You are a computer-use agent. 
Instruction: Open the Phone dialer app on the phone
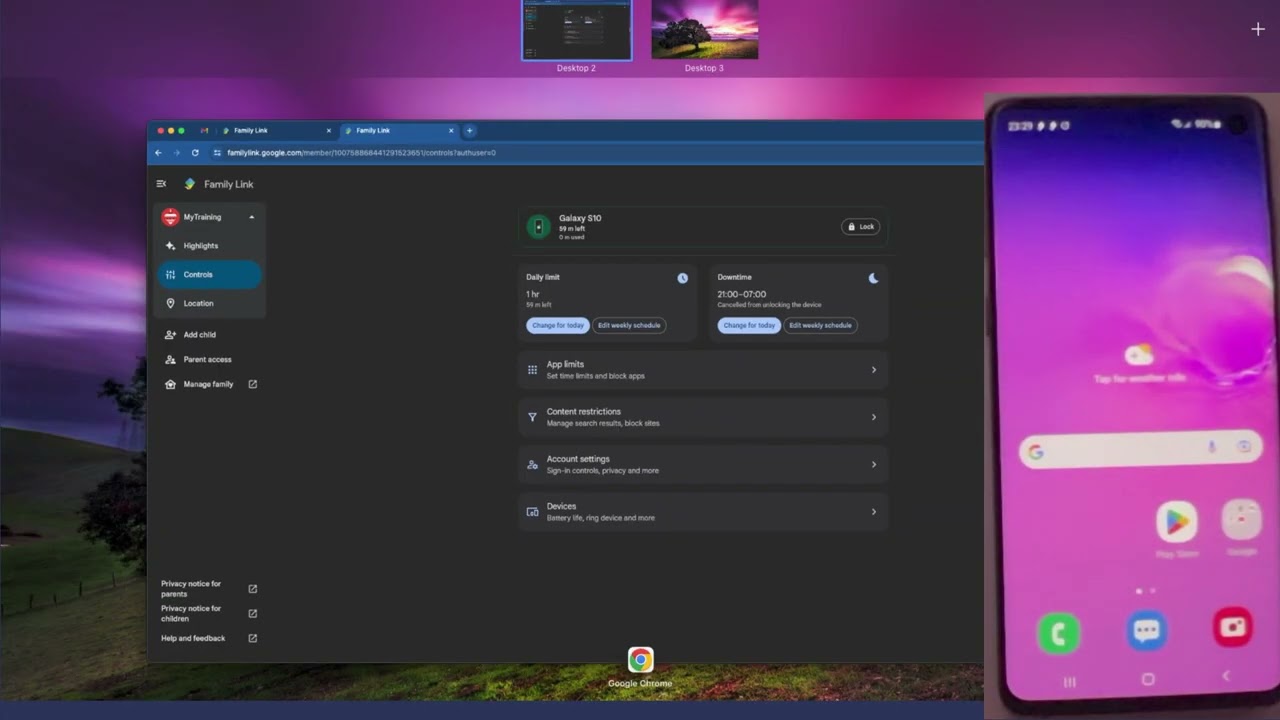[x=1059, y=634]
